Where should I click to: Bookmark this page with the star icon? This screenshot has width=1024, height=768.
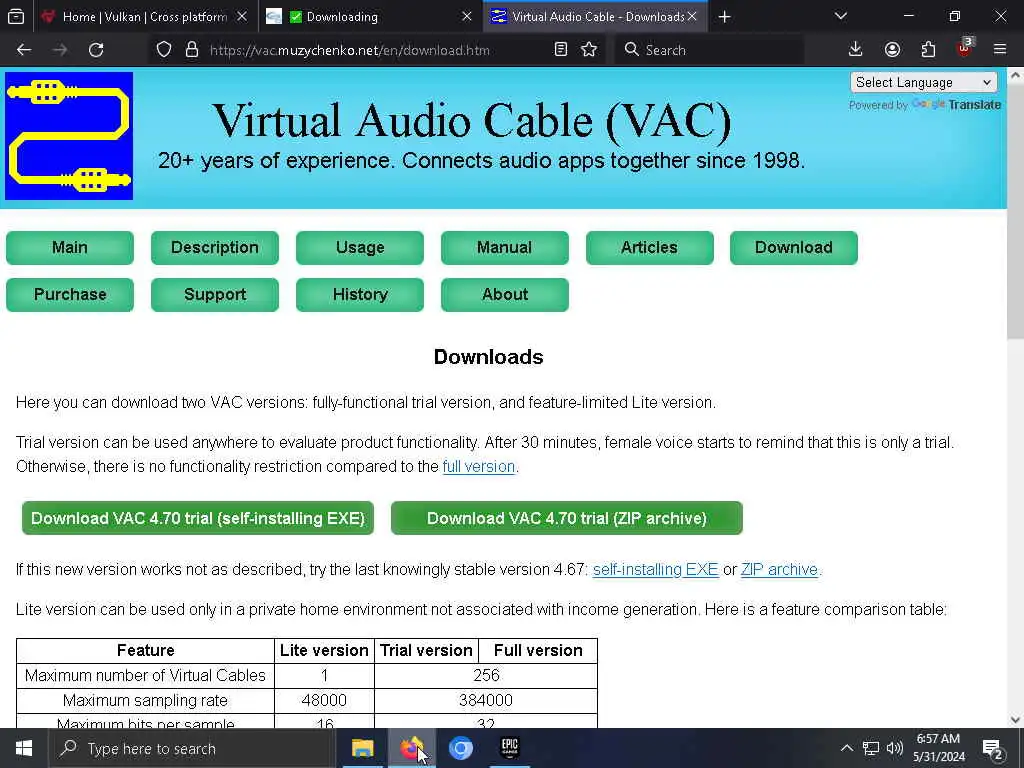[589, 50]
